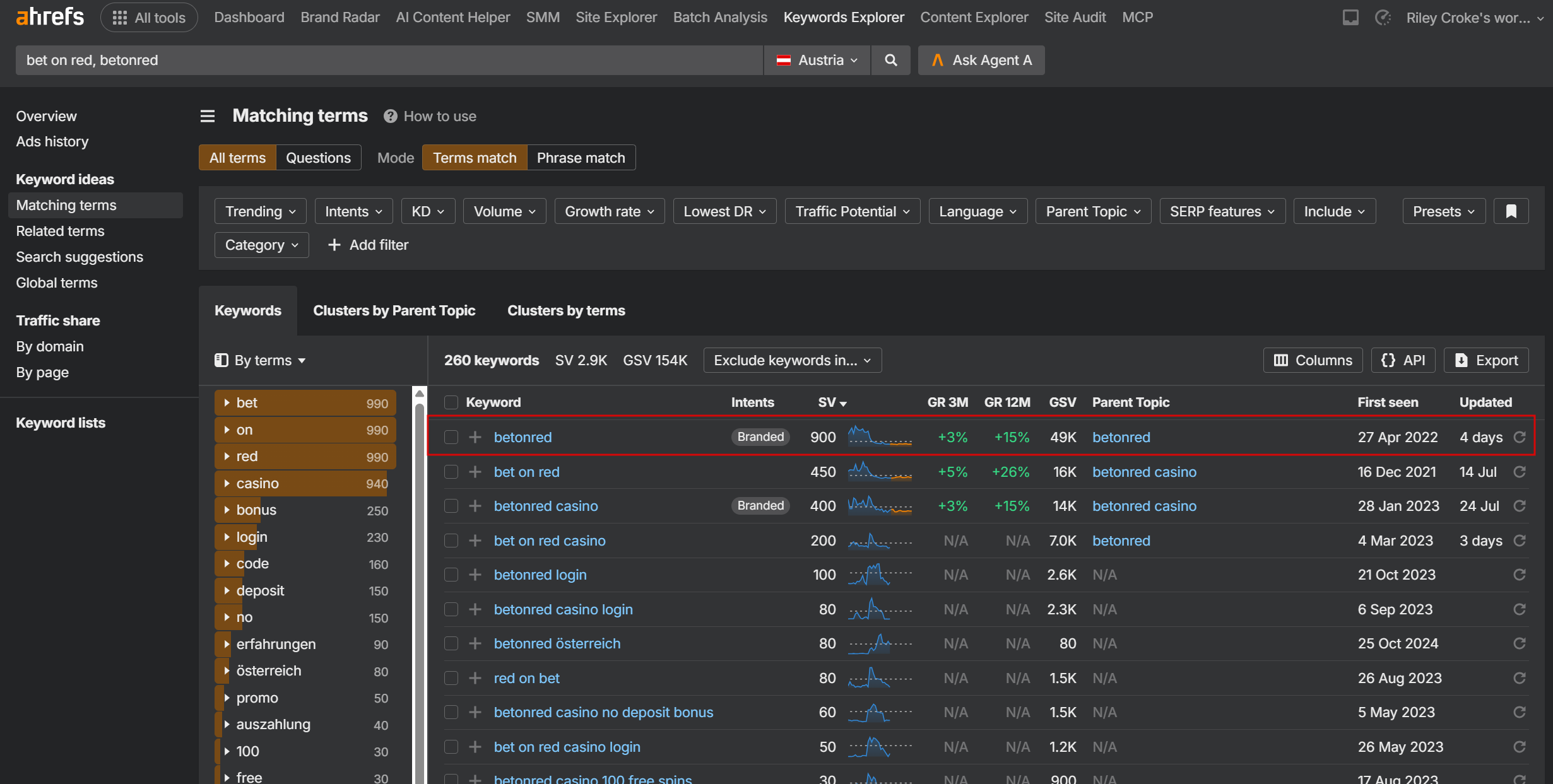Select the Phrase match mode
The image size is (1553, 784).
click(581, 158)
